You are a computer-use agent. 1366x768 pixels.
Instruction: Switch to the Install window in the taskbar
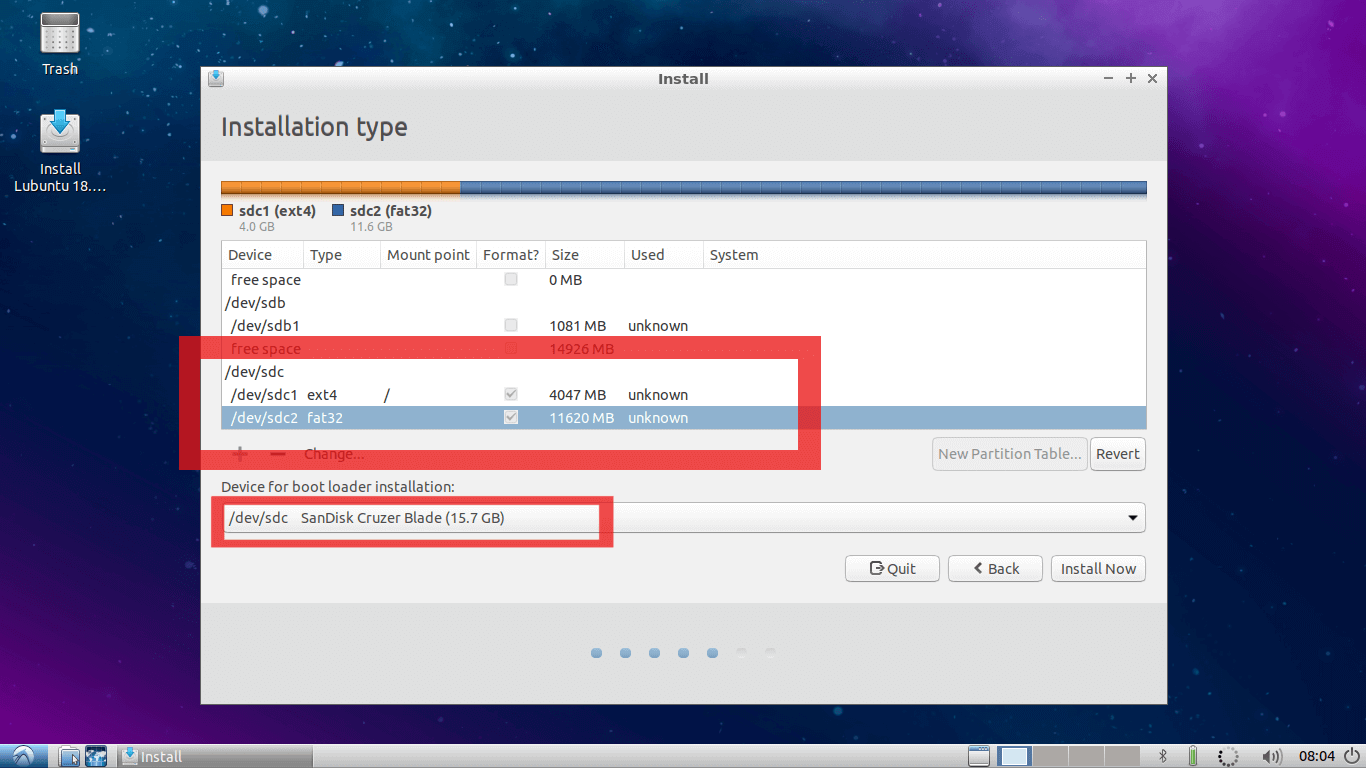[x=160, y=756]
